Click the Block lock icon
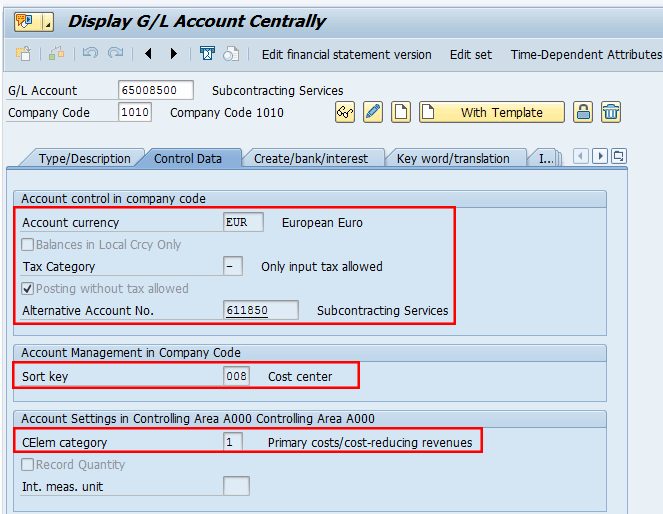The height and width of the screenshot is (514, 663). click(x=583, y=112)
